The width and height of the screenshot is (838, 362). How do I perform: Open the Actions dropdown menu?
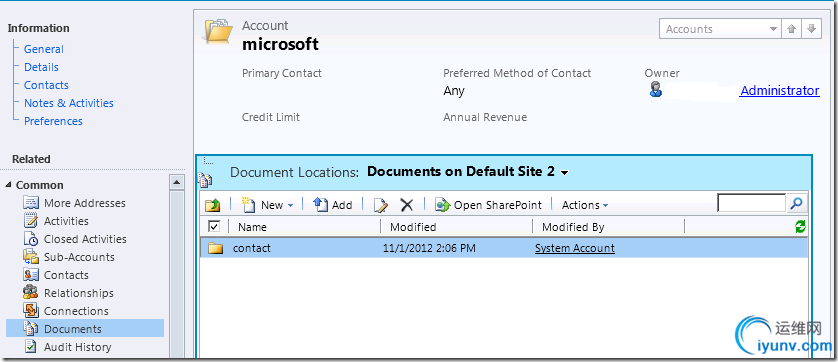click(x=585, y=205)
